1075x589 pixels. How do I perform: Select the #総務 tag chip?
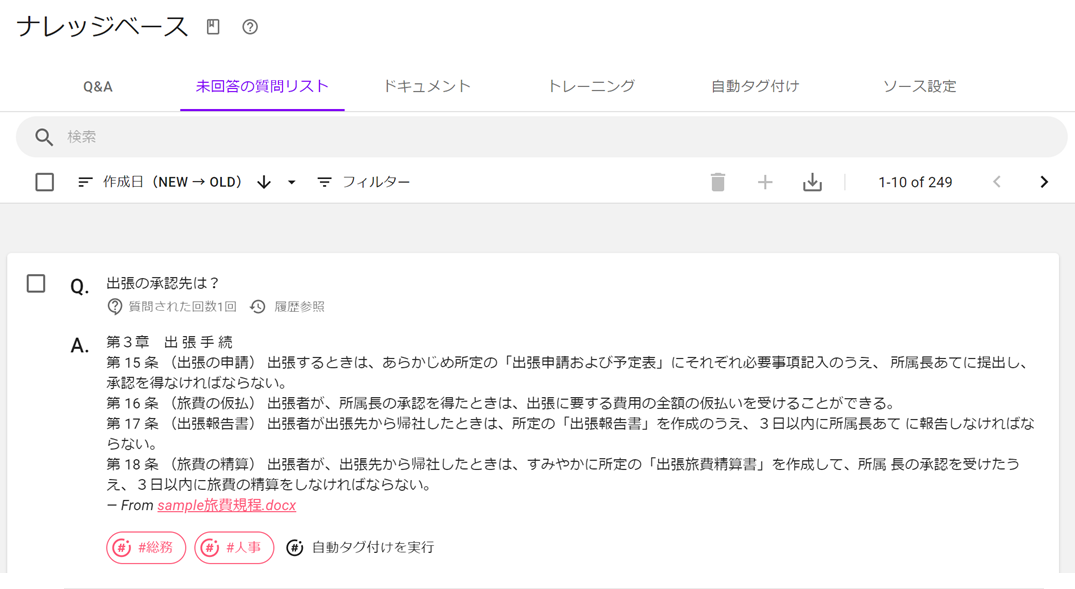click(x=146, y=548)
